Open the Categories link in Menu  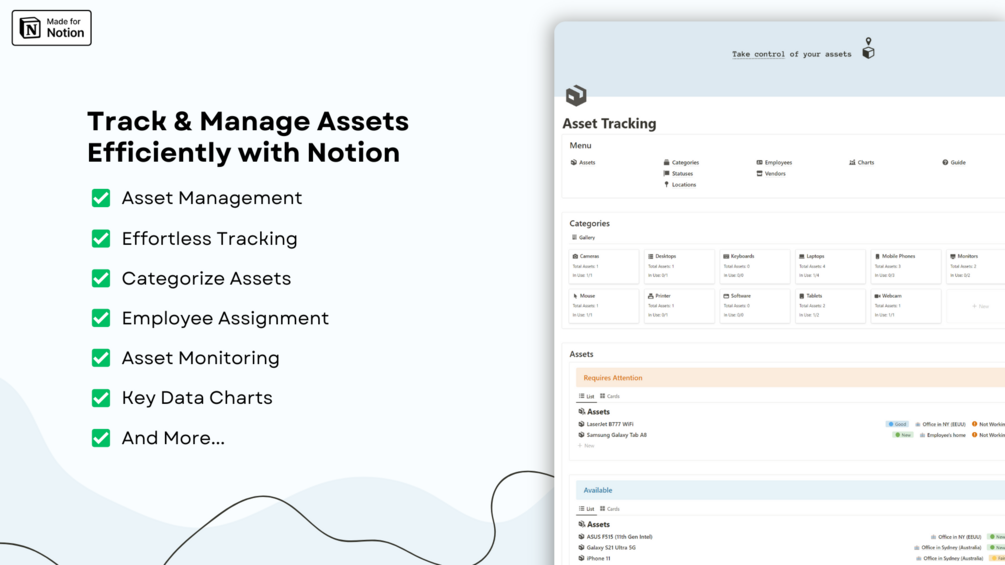tap(681, 163)
